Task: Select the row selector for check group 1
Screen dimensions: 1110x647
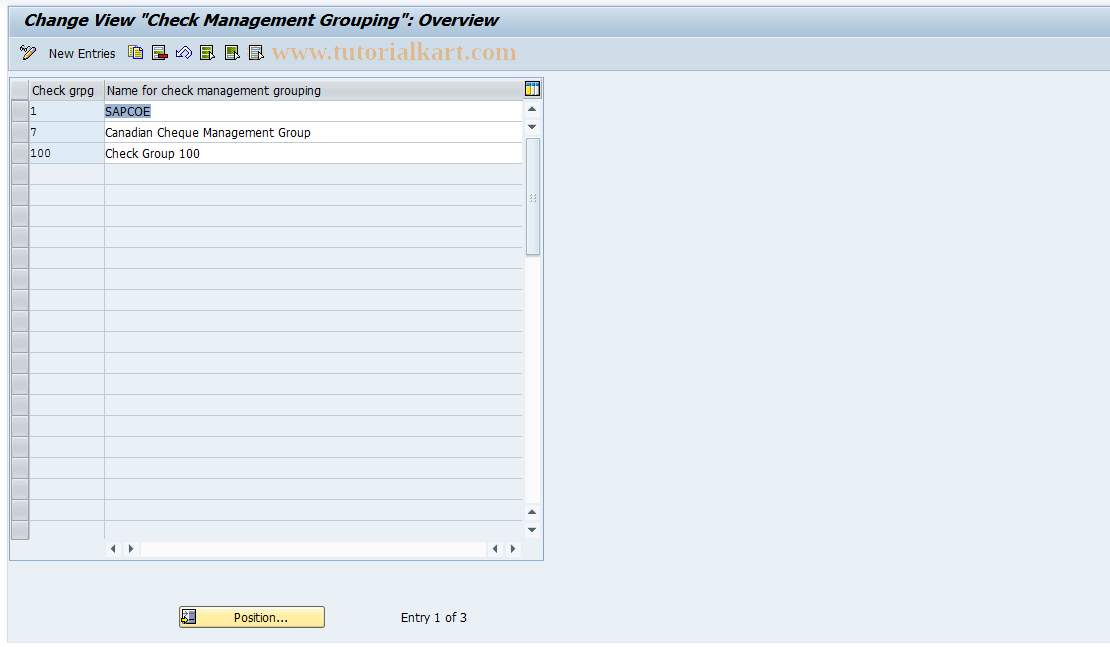Action: pyautogui.click(x=20, y=111)
